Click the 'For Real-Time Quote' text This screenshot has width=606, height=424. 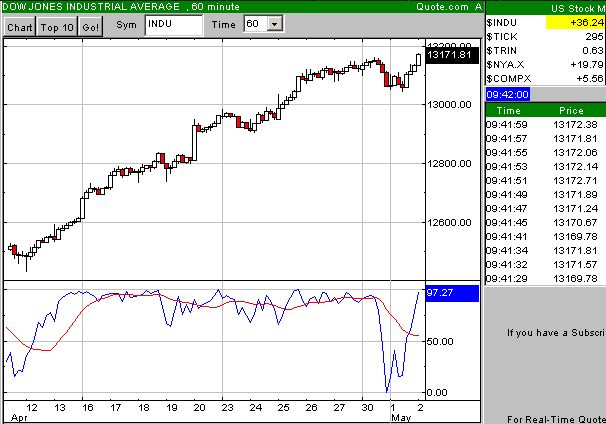pyautogui.click(x=556, y=419)
